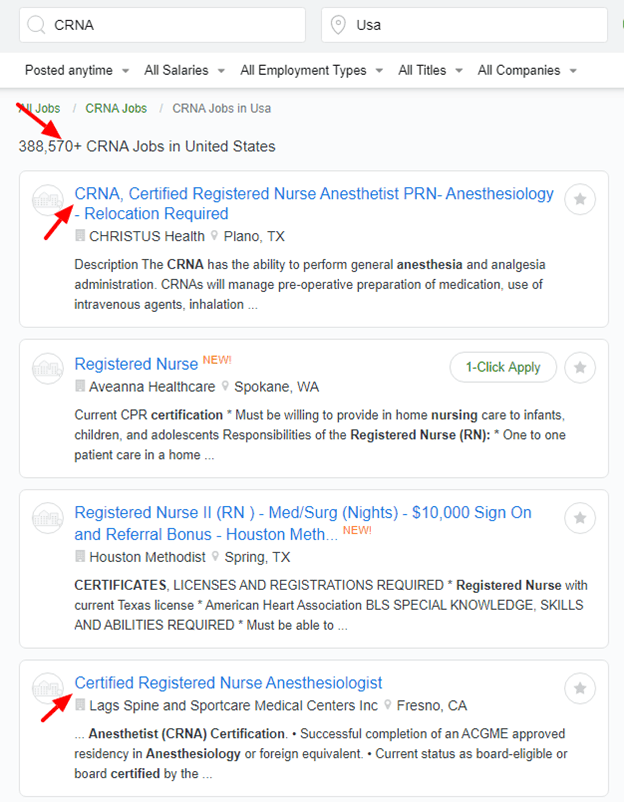
Task: Star the CHRISTUS Health CRNA job
Action: click(580, 200)
